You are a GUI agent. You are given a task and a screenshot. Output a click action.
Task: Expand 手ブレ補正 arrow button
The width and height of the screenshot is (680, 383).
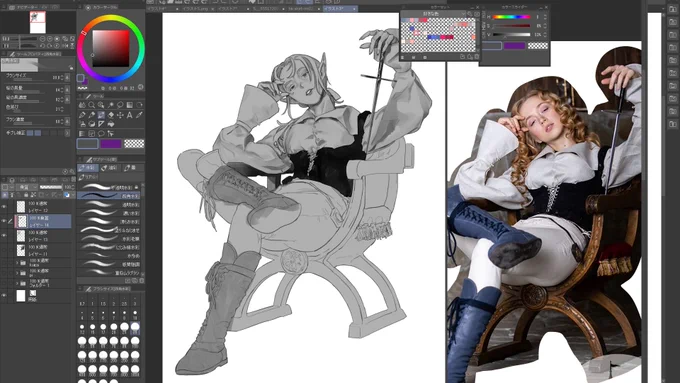67,133
